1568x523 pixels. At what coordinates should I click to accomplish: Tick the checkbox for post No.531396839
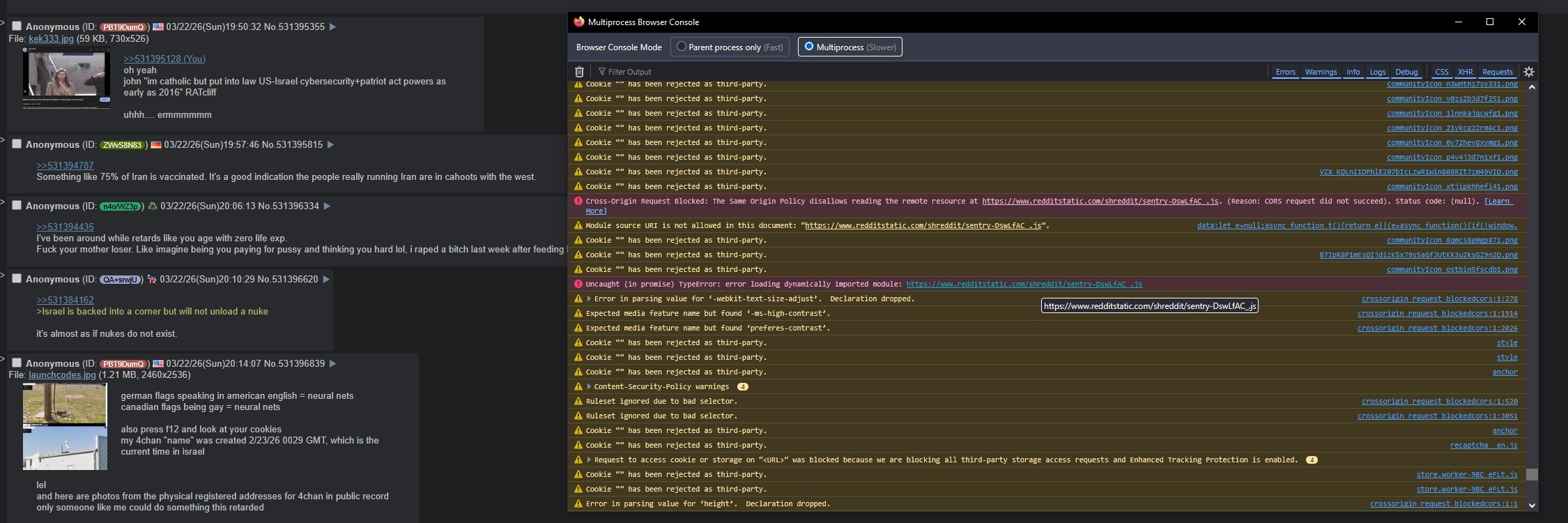17,363
